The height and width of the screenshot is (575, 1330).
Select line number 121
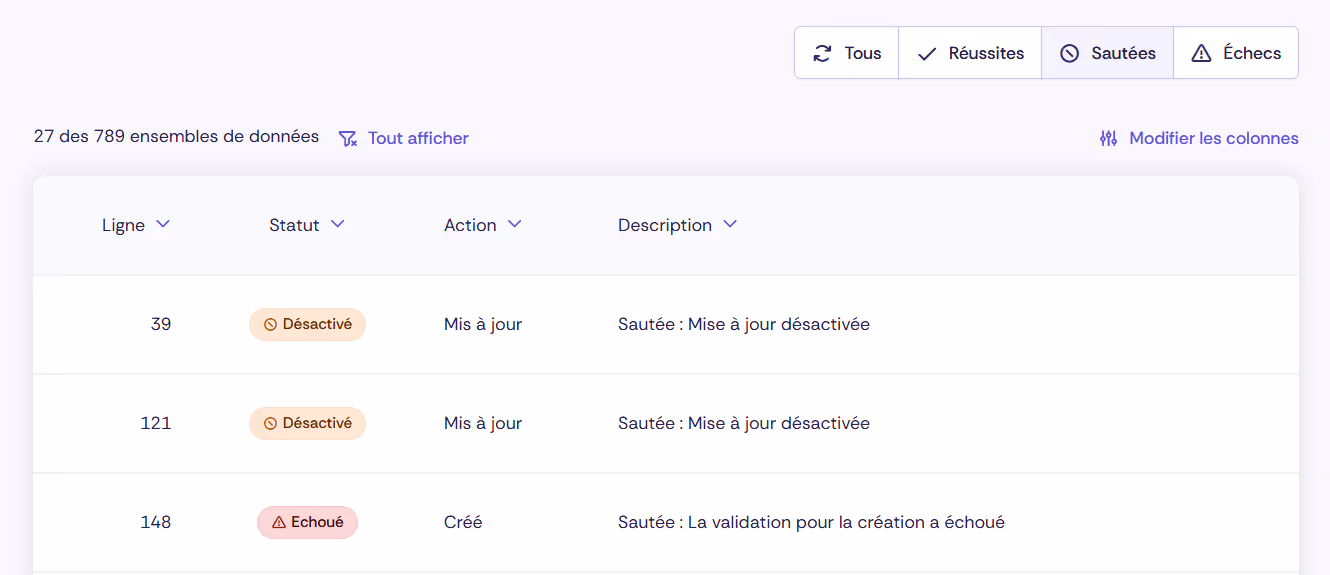156,423
